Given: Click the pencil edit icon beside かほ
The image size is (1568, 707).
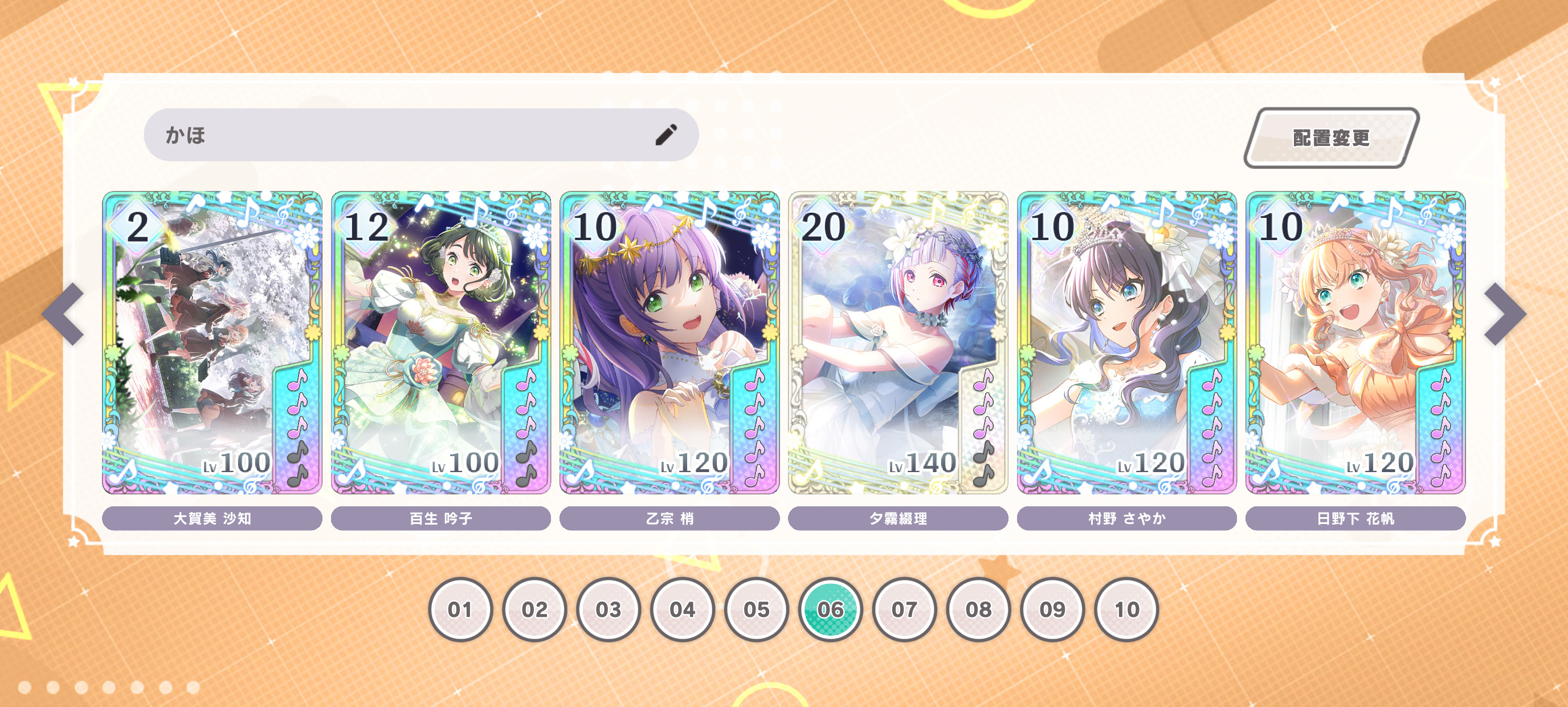Looking at the screenshot, I should pyautogui.click(x=666, y=135).
